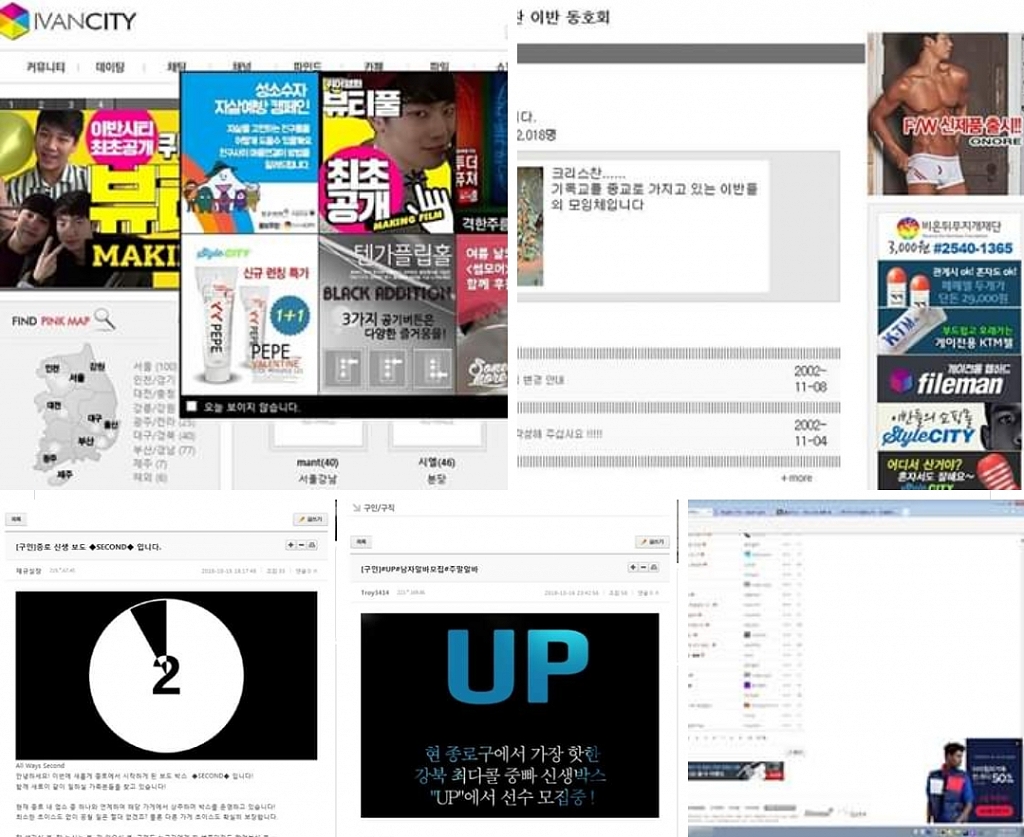This screenshot has width=1024, height=837.
Task: Click the 글쓰기 button on UP post
Action: [x=652, y=542]
